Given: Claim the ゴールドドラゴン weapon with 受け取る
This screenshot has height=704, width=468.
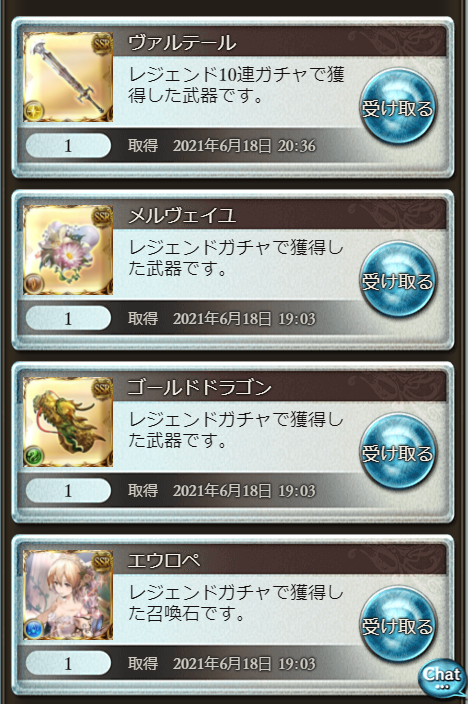Looking at the screenshot, I should point(397,451).
